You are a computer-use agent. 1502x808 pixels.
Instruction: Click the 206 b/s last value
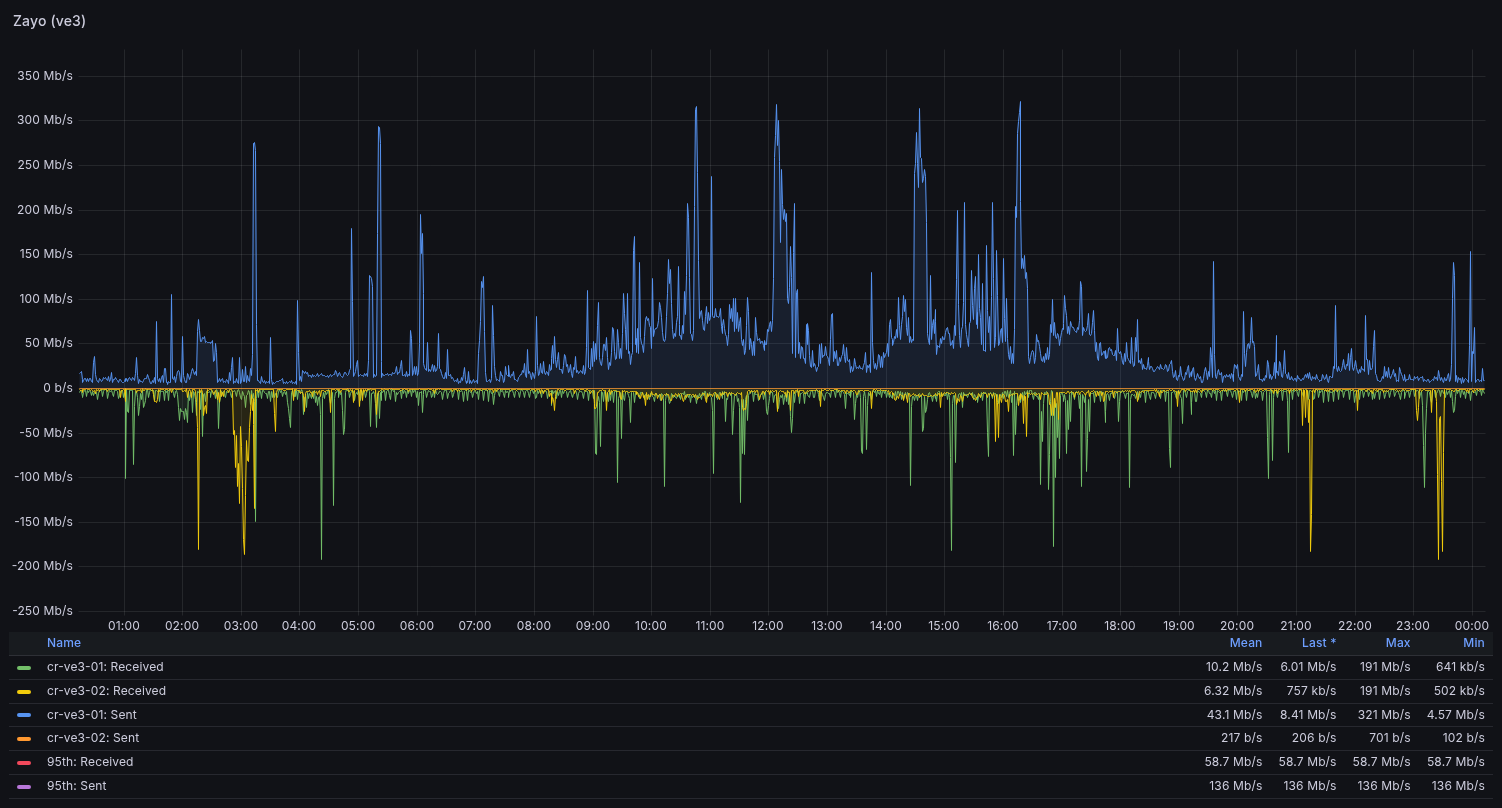pos(1315,738)
